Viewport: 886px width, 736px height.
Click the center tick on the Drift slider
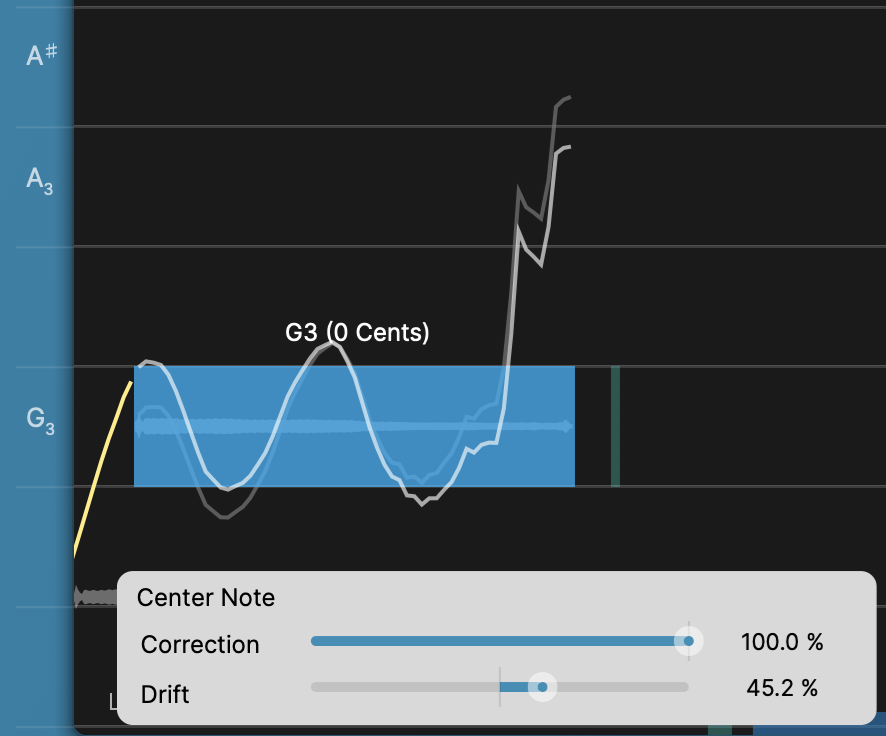(x=500, y=687)
